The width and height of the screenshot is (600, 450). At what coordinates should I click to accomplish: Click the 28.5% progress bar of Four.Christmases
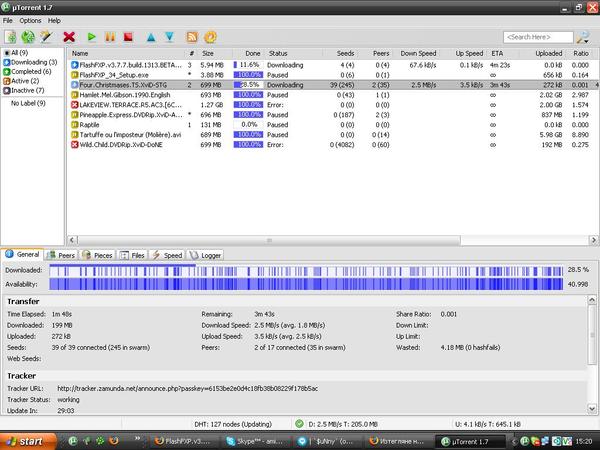[x=248, y=85]
